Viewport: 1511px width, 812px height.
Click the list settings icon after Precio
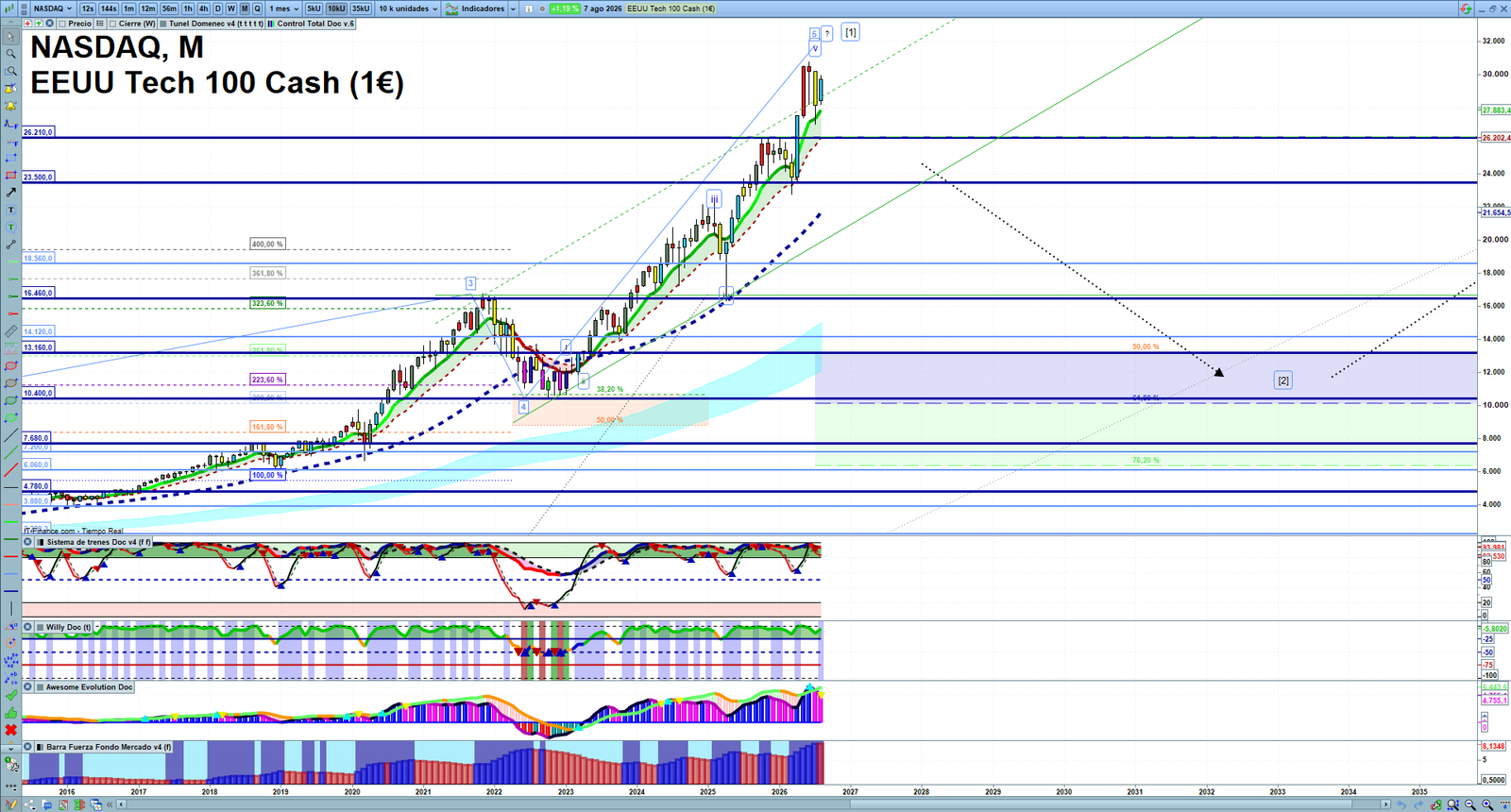100,23
